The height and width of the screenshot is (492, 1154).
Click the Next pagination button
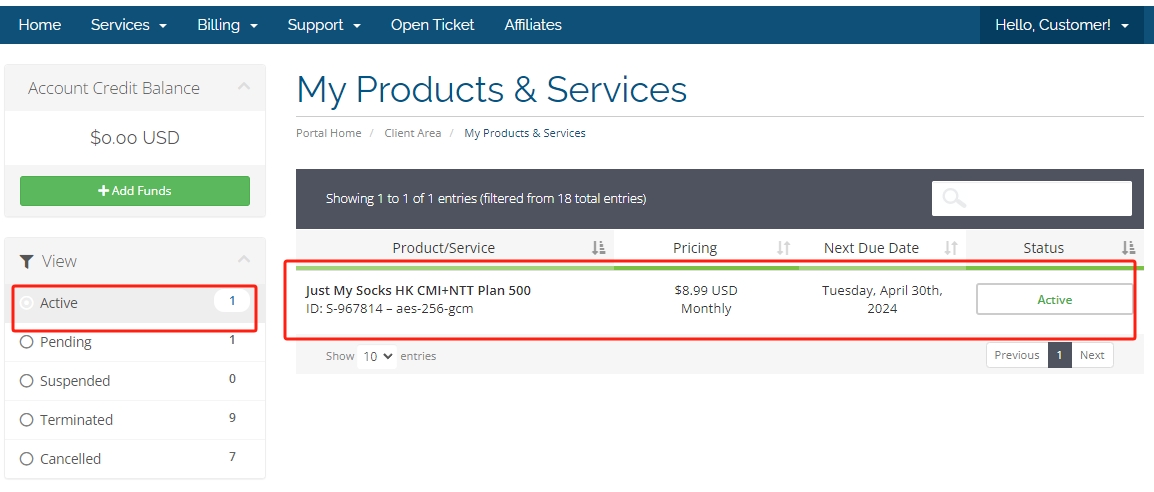coord(1092,355)
